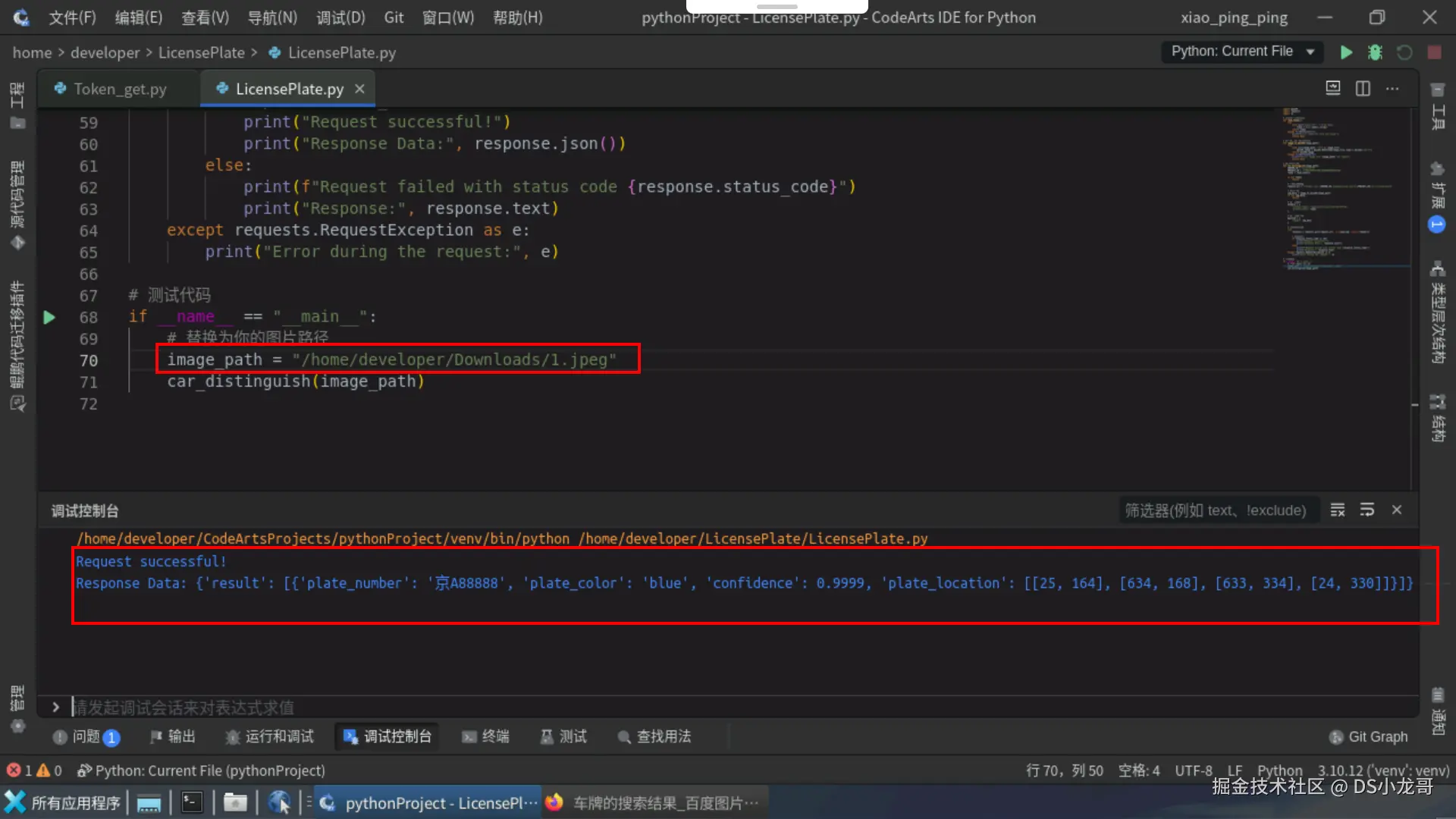The width and height of the screenshot is (1456, 819).
Task: Click the 问题 problems panel button
Action: 86,736
